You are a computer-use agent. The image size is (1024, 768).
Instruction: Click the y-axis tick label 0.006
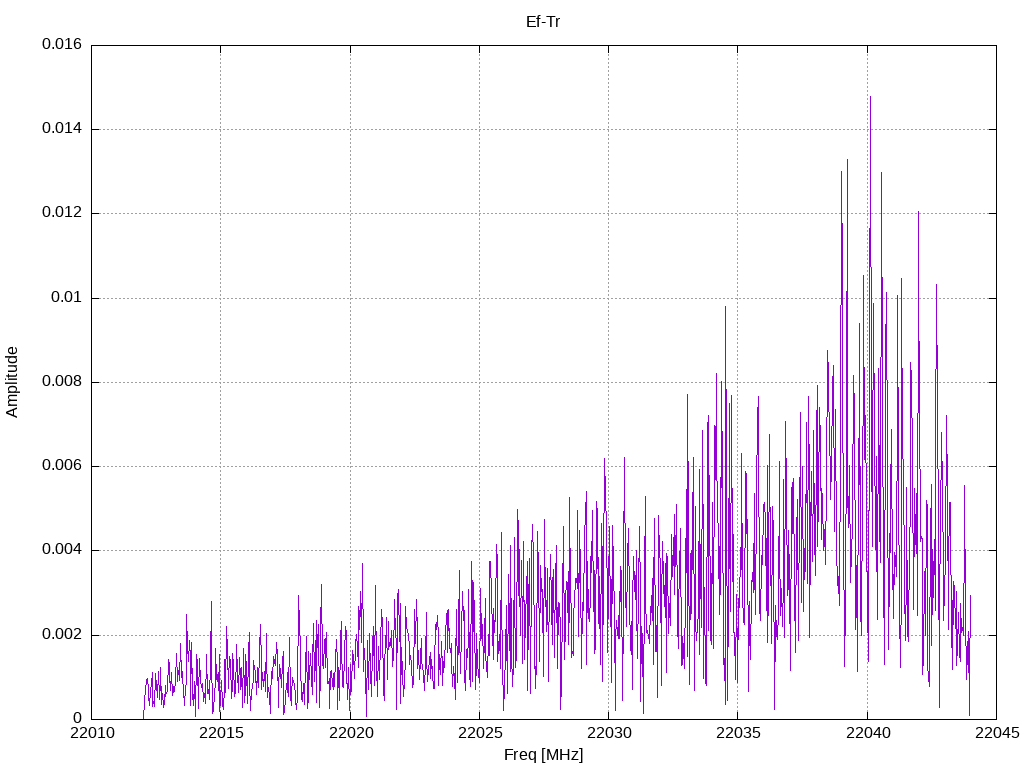tap(62, 466)
